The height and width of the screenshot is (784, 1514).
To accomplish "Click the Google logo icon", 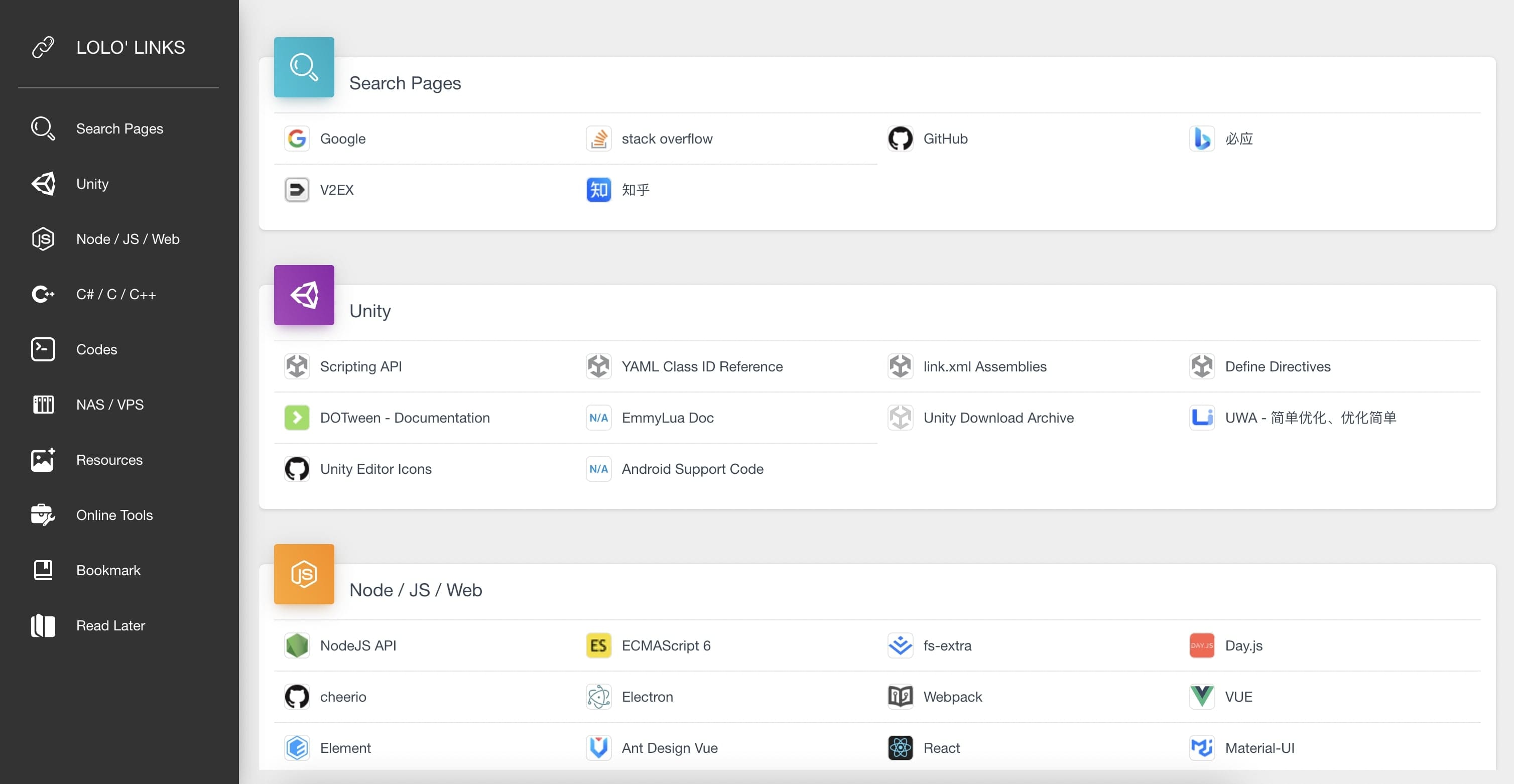I will [x=297, y=139].
